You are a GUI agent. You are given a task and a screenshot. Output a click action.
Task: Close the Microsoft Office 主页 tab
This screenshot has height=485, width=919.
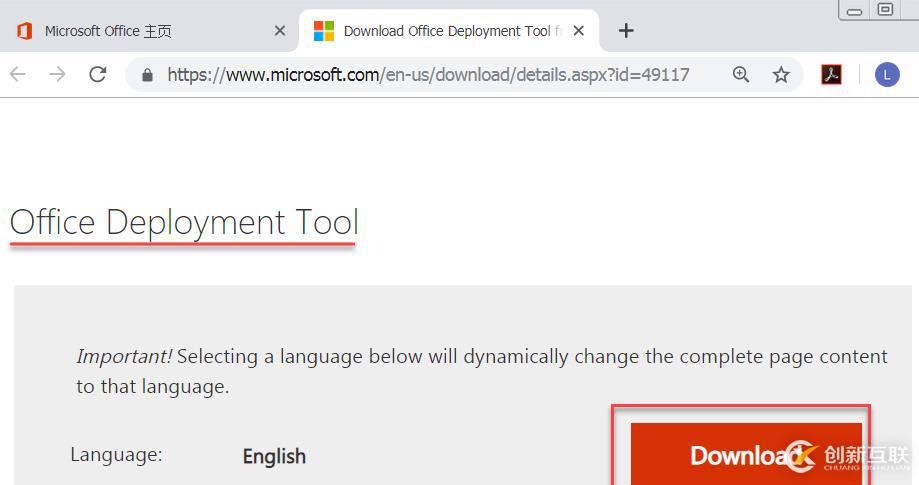(280, 30)
